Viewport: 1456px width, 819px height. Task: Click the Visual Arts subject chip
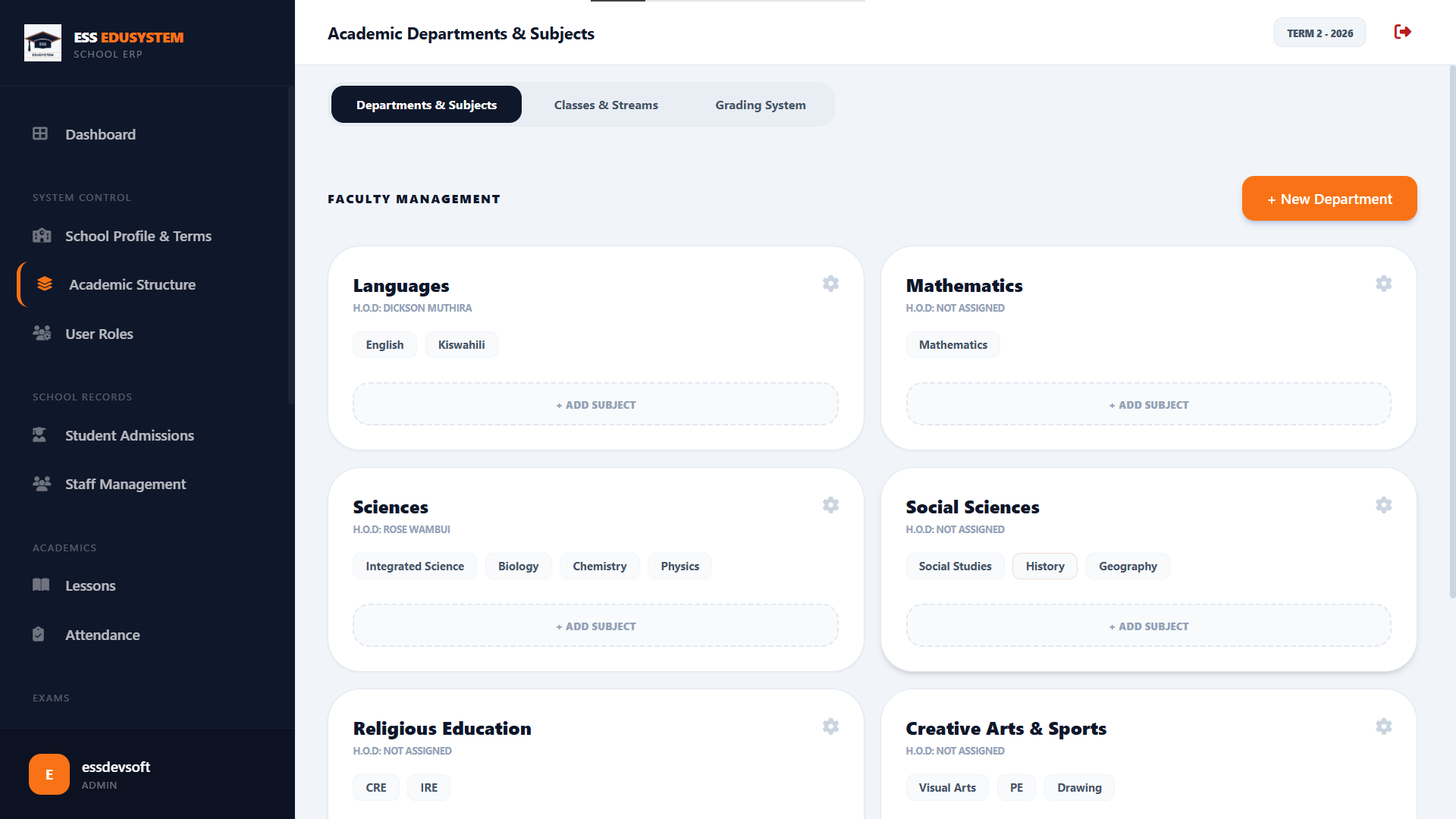(947, 787)
